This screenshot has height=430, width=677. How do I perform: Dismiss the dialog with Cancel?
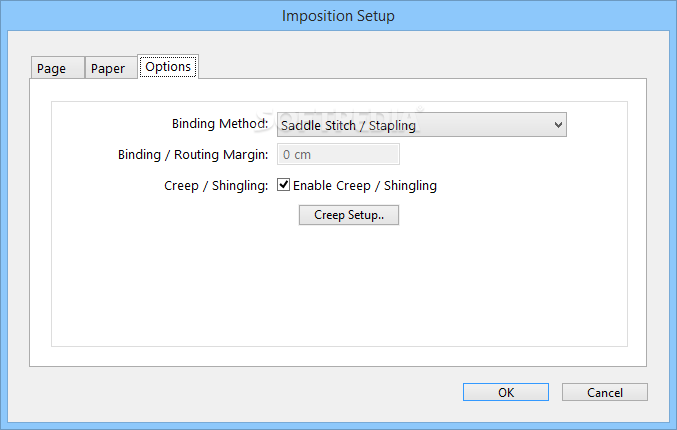pyautogui.click(x=604, y=392)
